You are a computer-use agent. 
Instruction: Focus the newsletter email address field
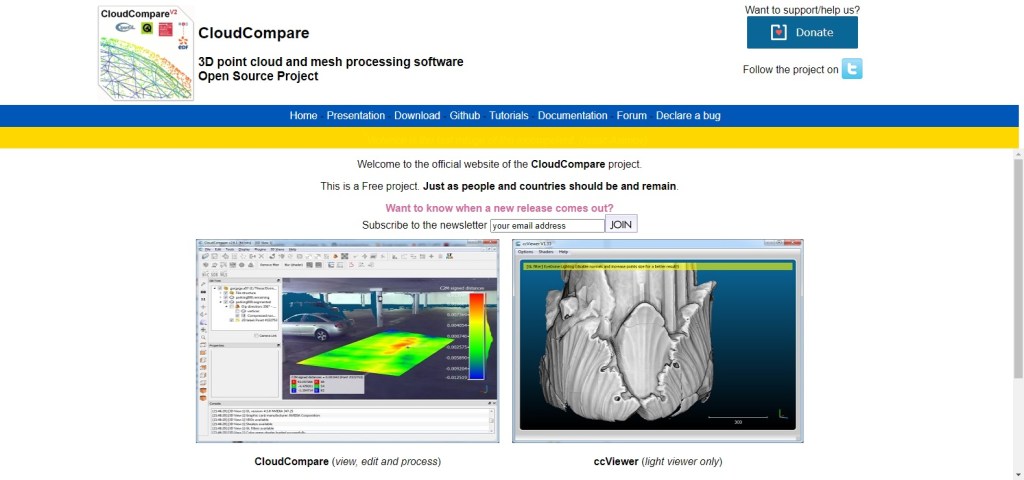point(547,226)
